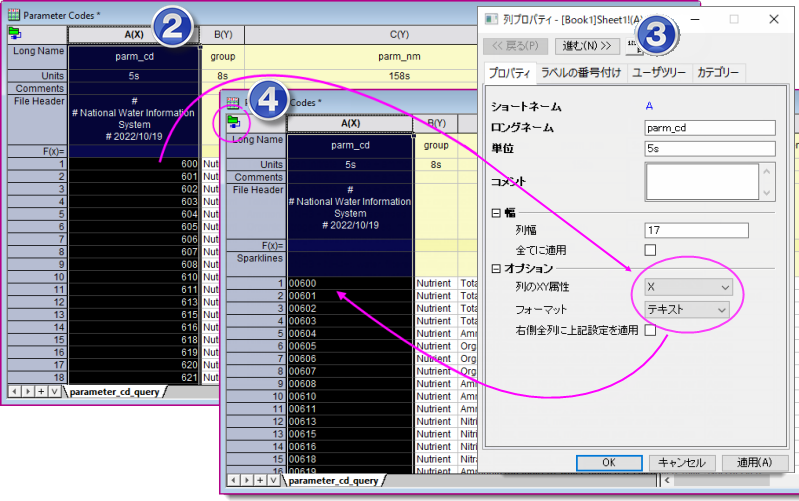Click キャンセル button
Viewport: 799px width, 501px height.
682,463
